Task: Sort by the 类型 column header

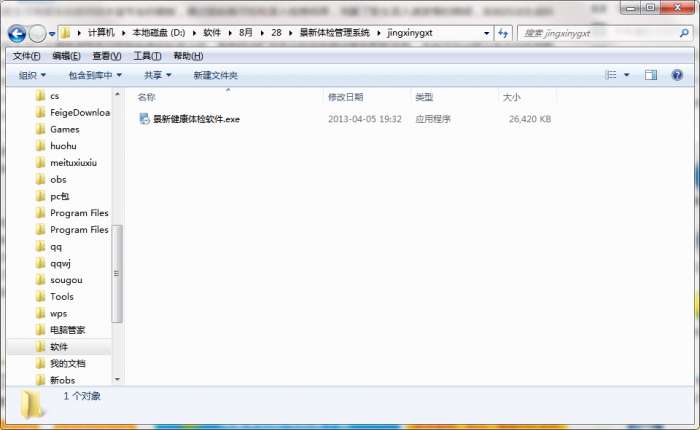Action: (x=424, y=97)
